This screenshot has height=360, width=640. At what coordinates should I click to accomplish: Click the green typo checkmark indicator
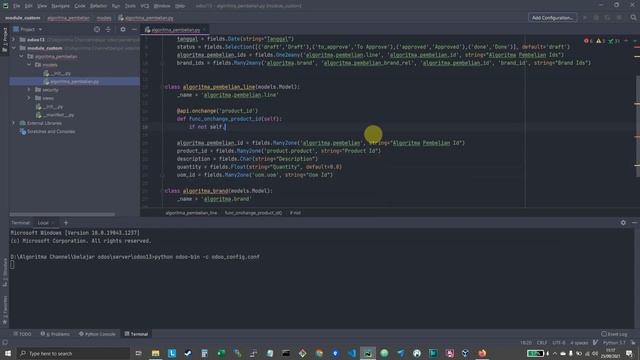(x=614, y=41)
